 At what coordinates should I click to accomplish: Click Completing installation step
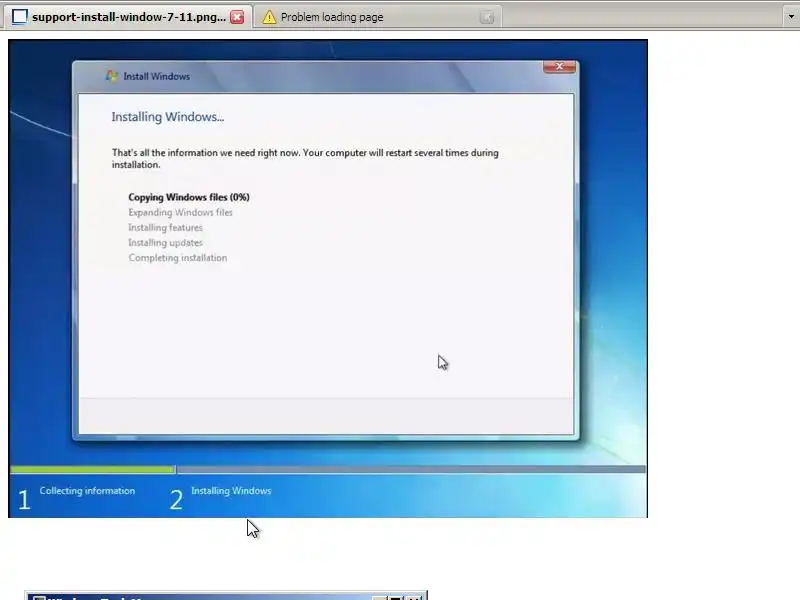178,258
